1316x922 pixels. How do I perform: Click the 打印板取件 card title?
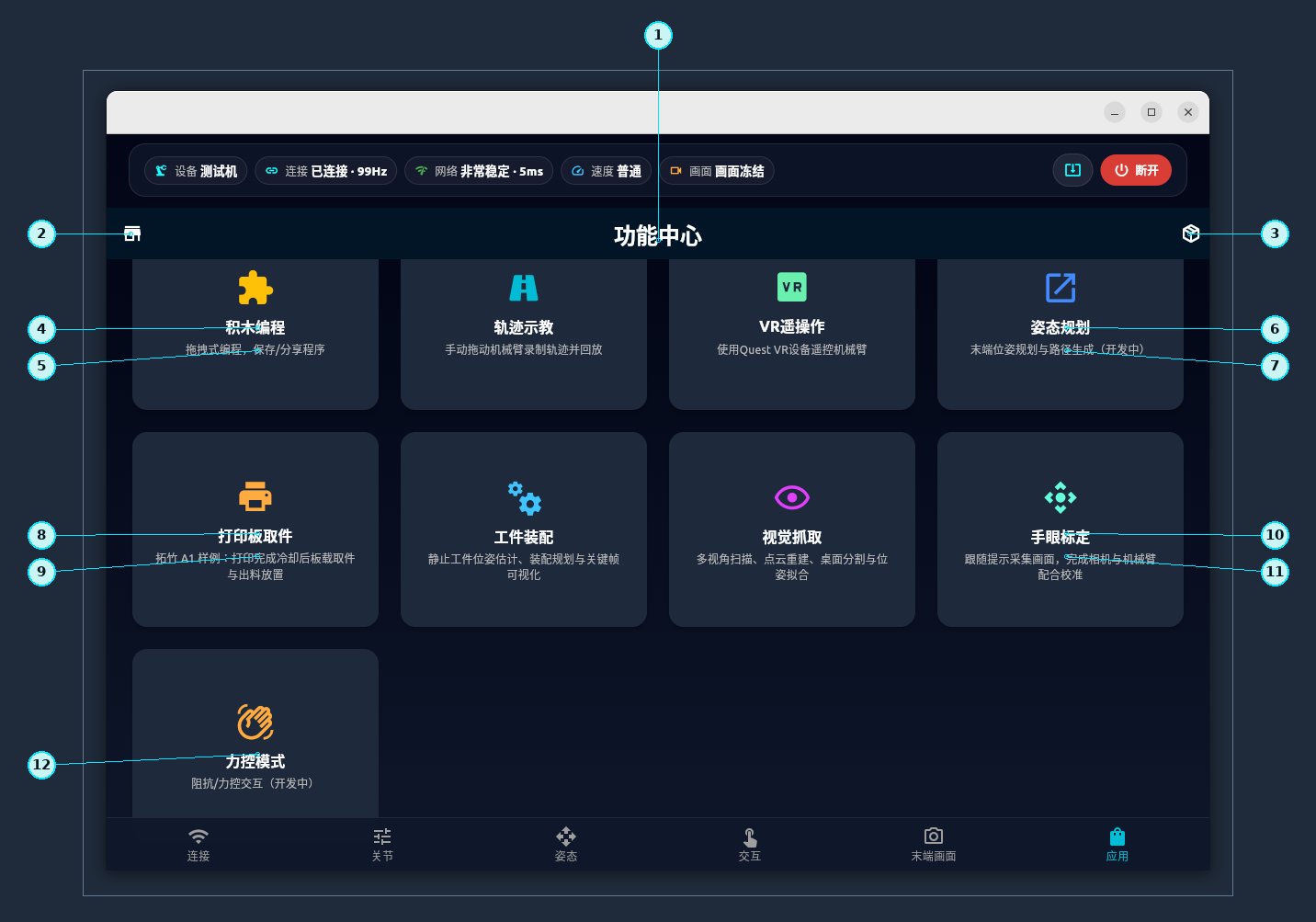[x=255, y=536]
